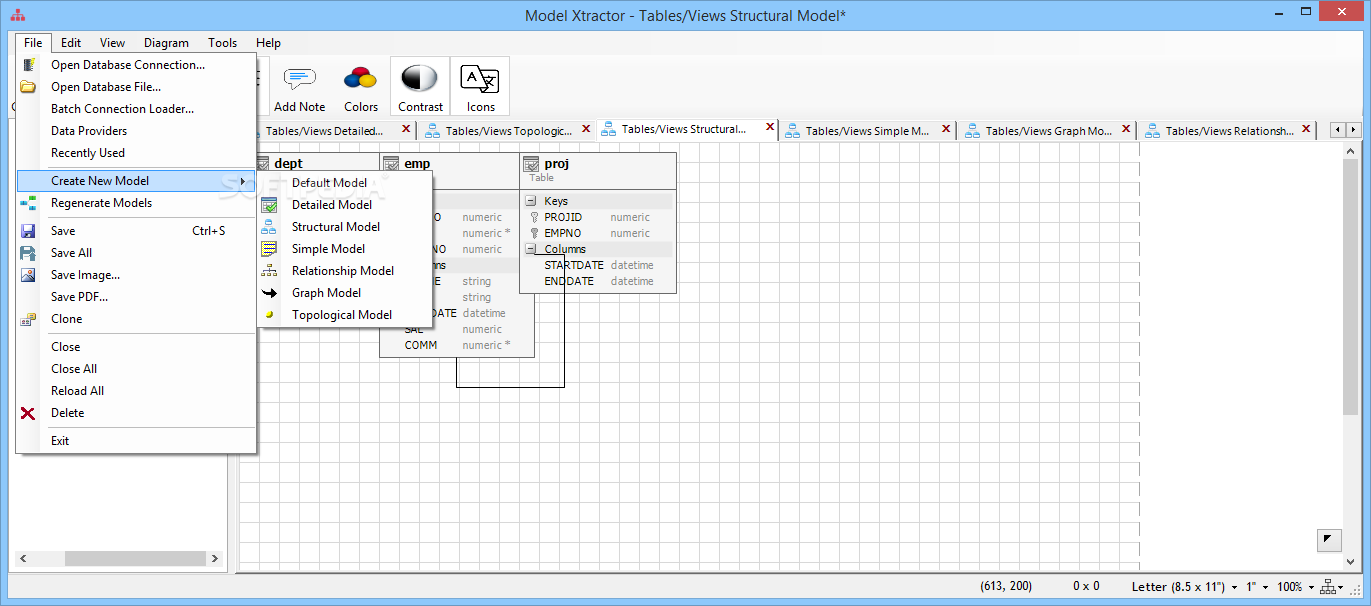Screen dimensions: 1371x606
Task: Collapse the Columns section of proj table
Action: 531,249
